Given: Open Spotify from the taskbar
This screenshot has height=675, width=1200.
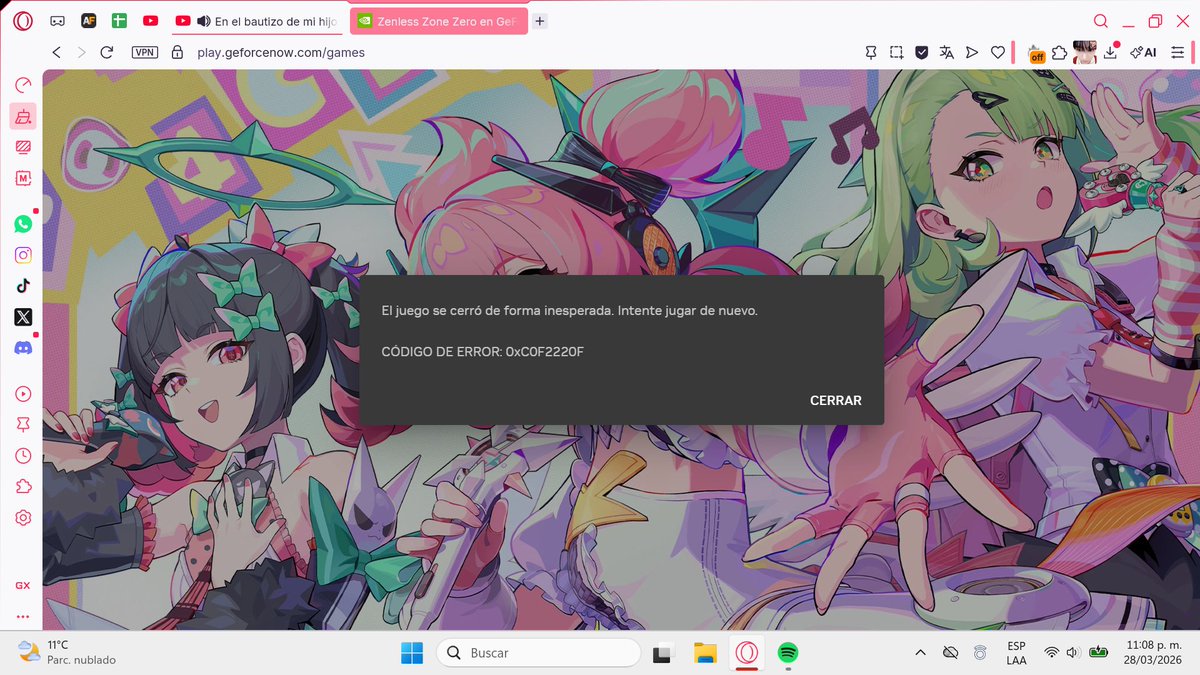Looking at the screenshot, I should 787,653.
